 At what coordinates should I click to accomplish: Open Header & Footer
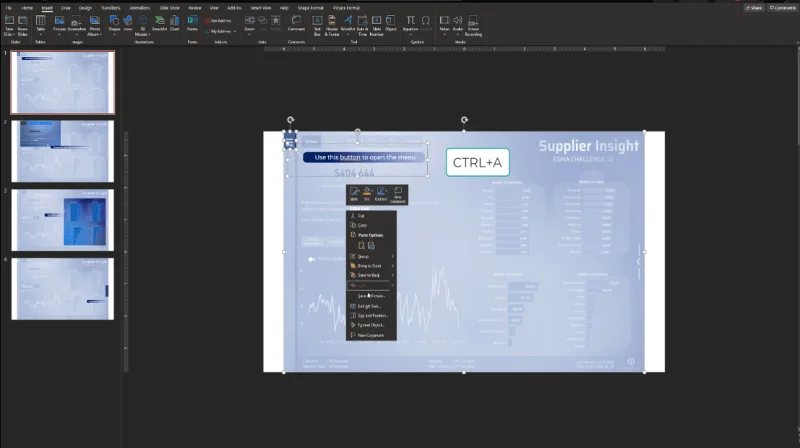[332, 26]
